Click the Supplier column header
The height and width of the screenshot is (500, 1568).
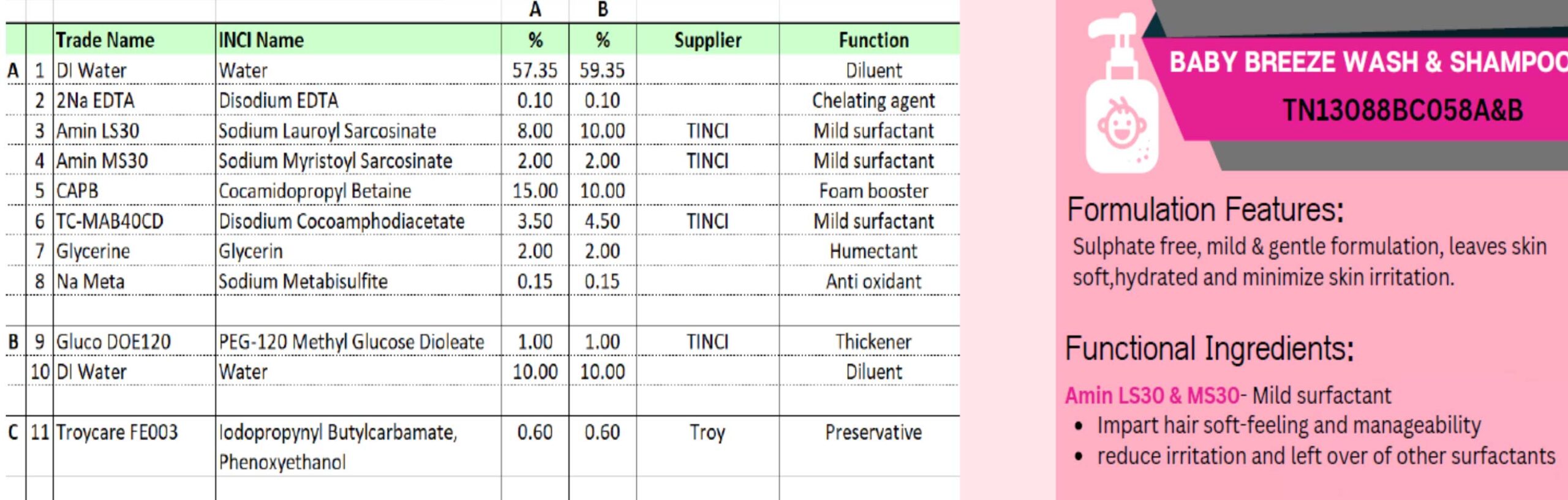click(x=707, y=40)
